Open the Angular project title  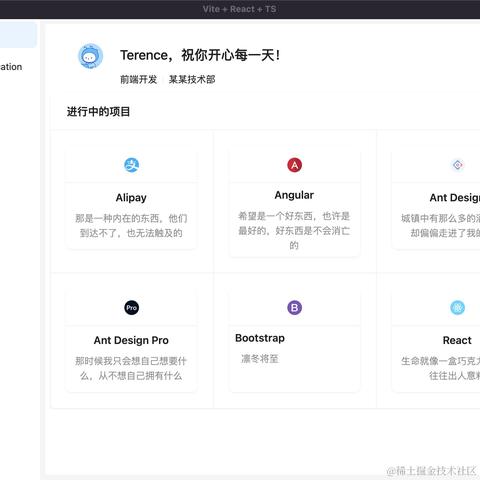click(x=294, y=195)
